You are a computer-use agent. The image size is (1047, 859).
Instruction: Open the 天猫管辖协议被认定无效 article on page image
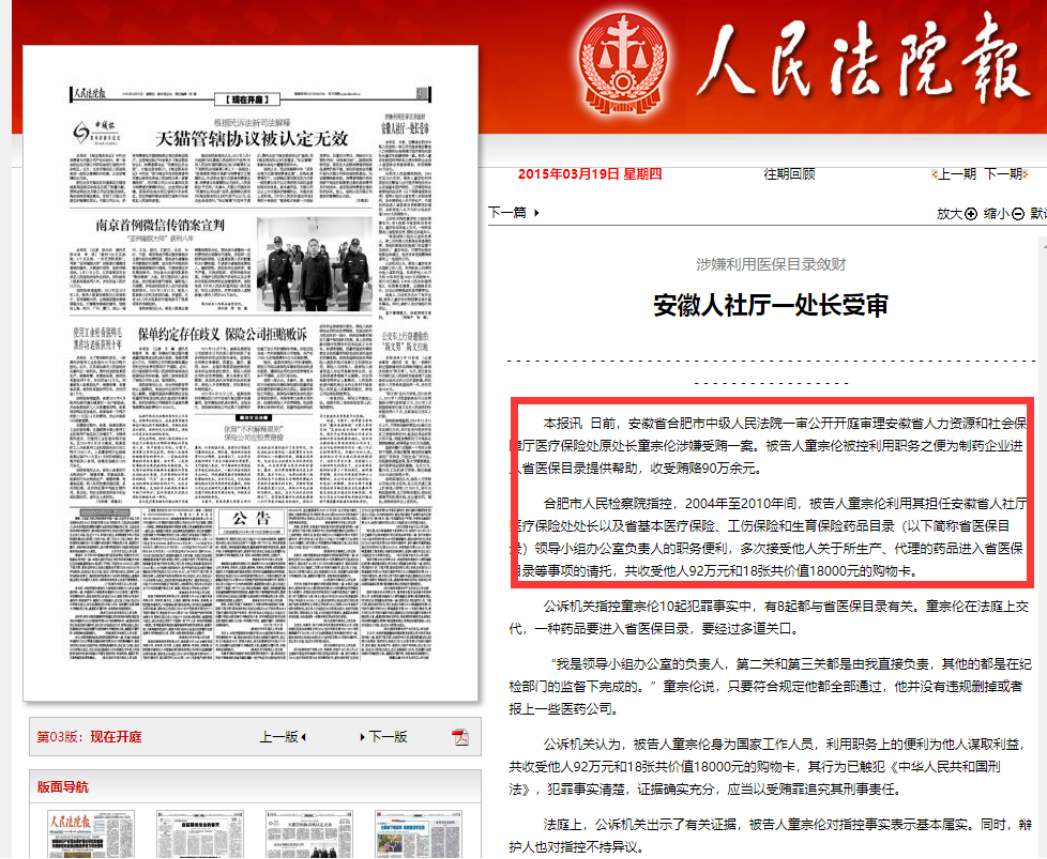(250, 137)
